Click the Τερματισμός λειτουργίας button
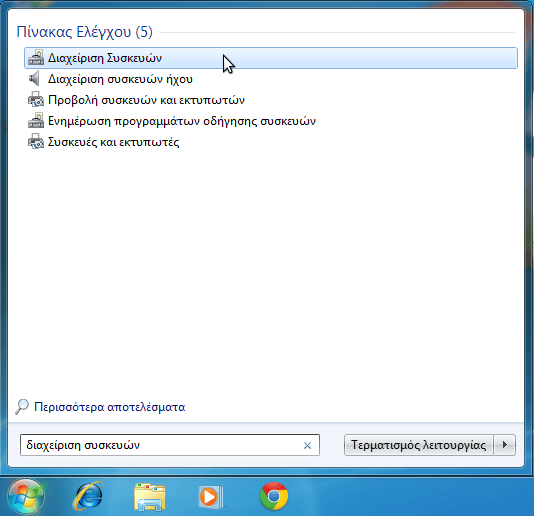 coord(419,445)
